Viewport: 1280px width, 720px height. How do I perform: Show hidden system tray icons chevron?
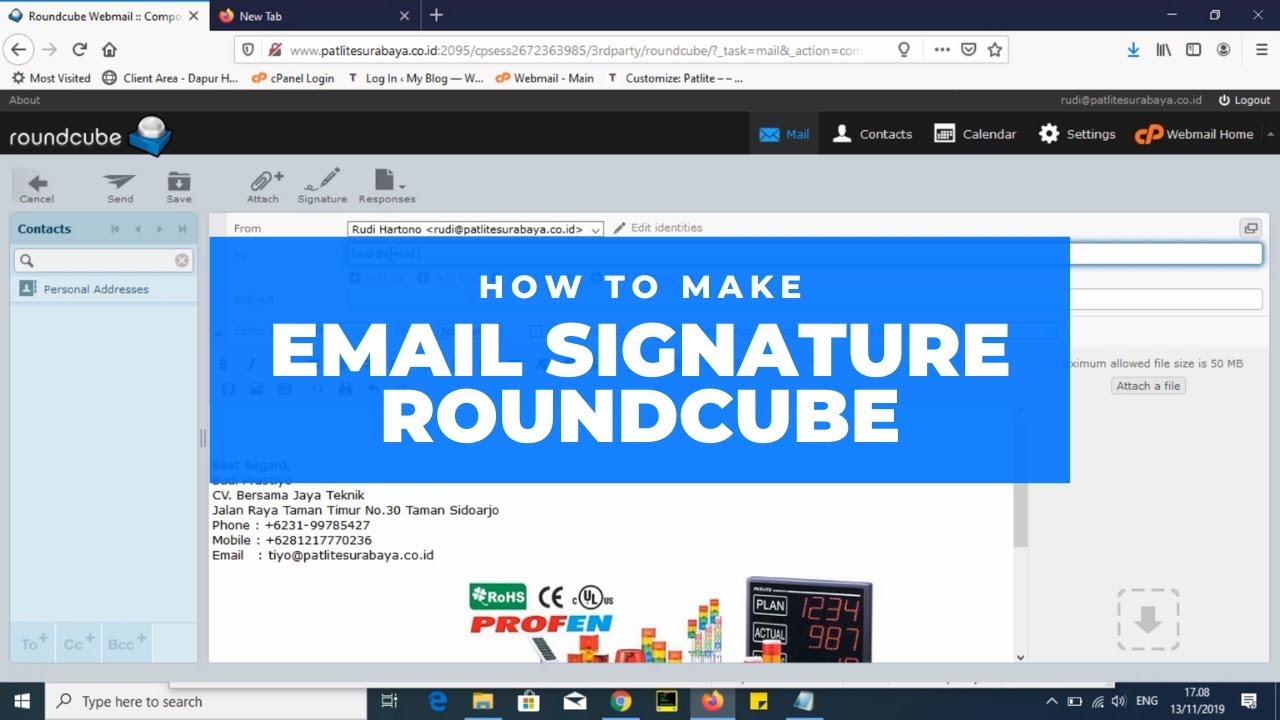pos(1051,702)
